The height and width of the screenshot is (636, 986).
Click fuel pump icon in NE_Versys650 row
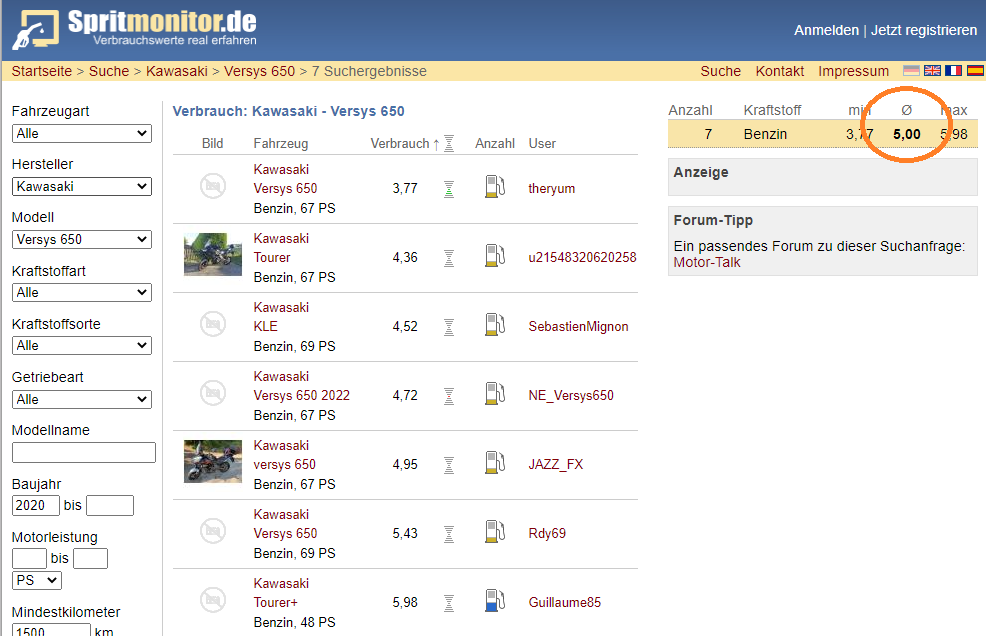pos(496,394)
